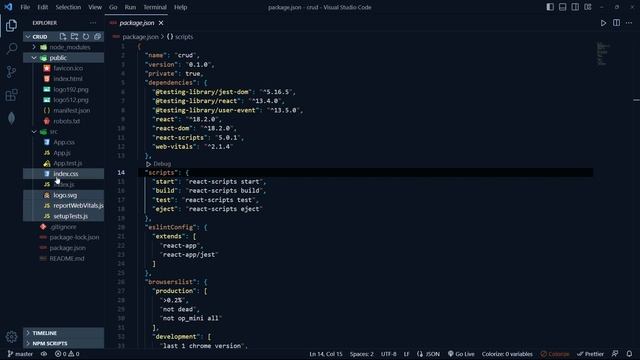Open the Selection menu
Screen dimensions: 640x360
click(x=68, y=7)
